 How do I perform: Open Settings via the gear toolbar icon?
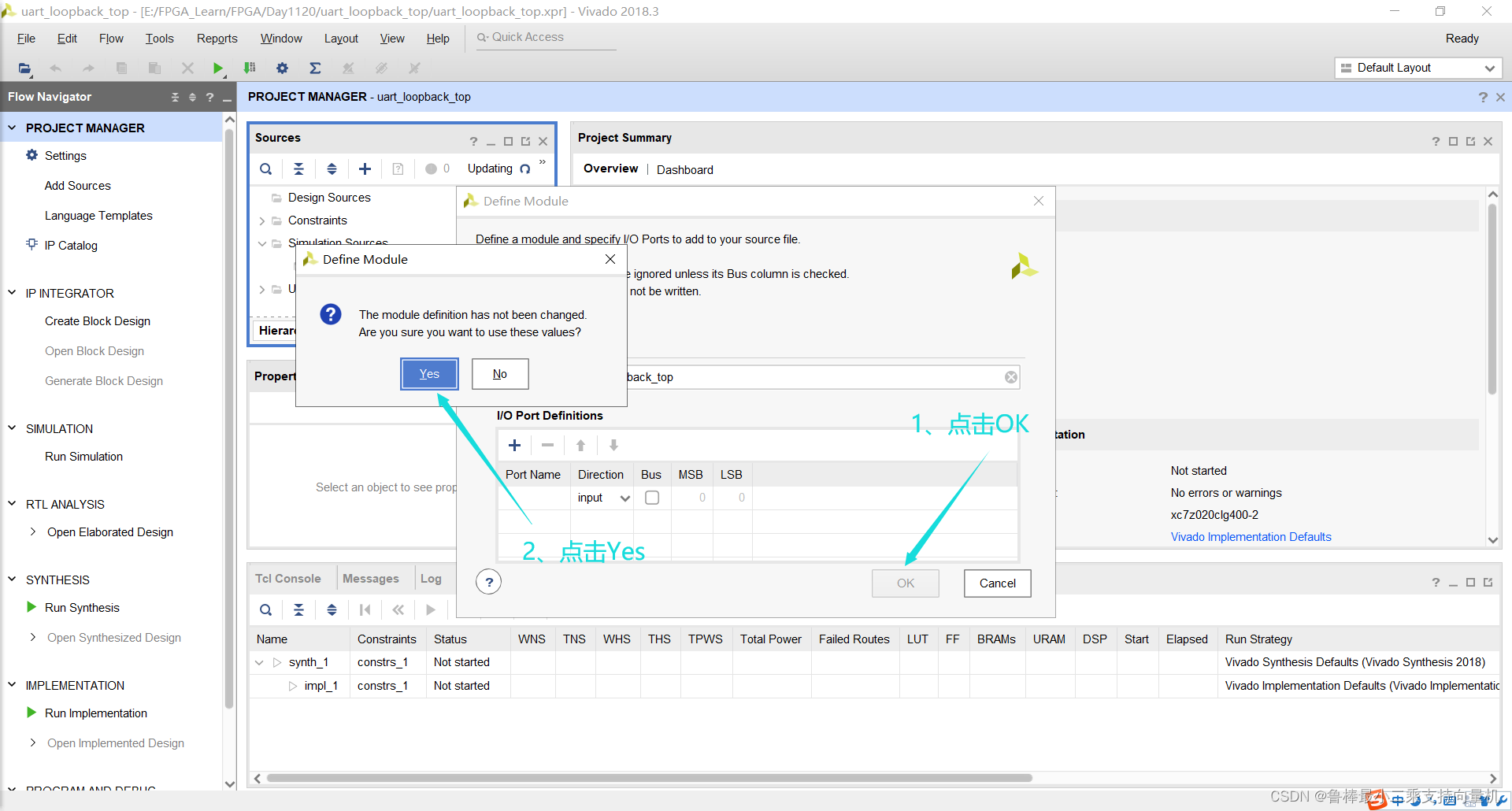pyautogui.click(x=282, y=69)
